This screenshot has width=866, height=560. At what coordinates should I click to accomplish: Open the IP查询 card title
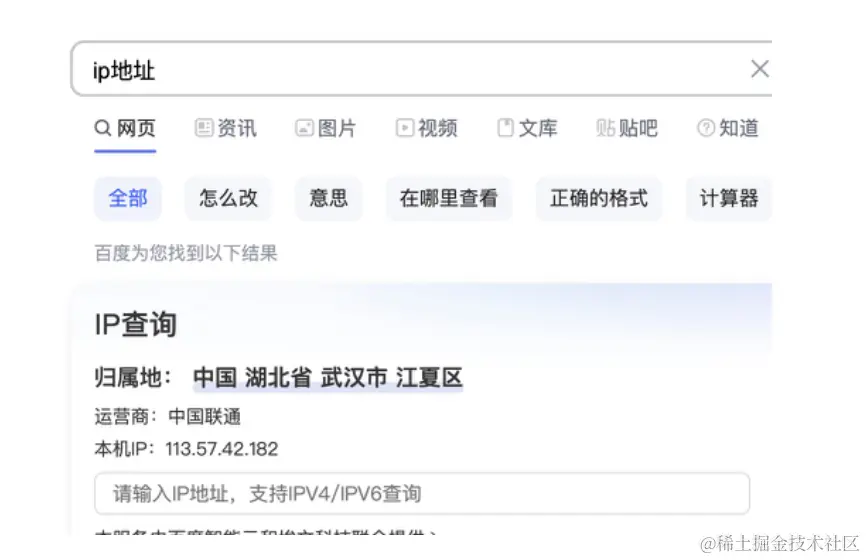pyautogui.click(x=136, y=324)
